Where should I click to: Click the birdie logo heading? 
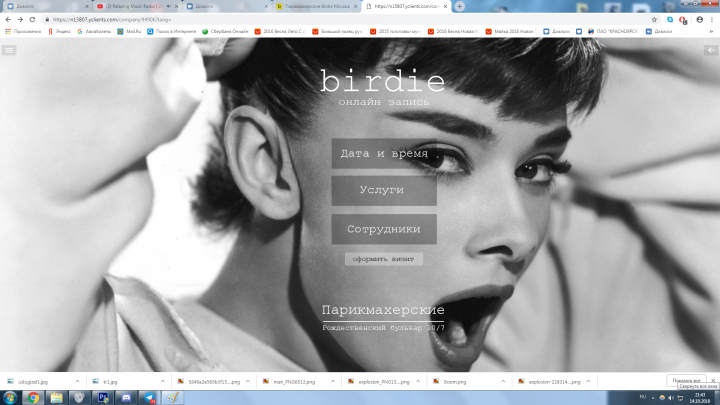382,81
